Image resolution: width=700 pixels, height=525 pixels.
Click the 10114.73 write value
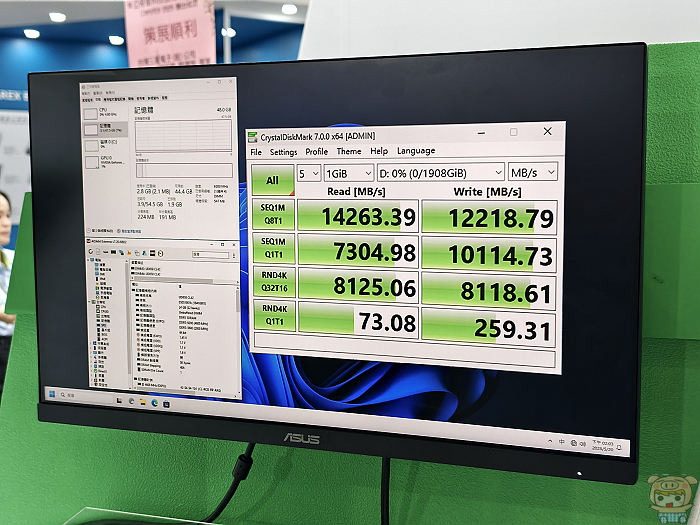[x=489, y=255]
